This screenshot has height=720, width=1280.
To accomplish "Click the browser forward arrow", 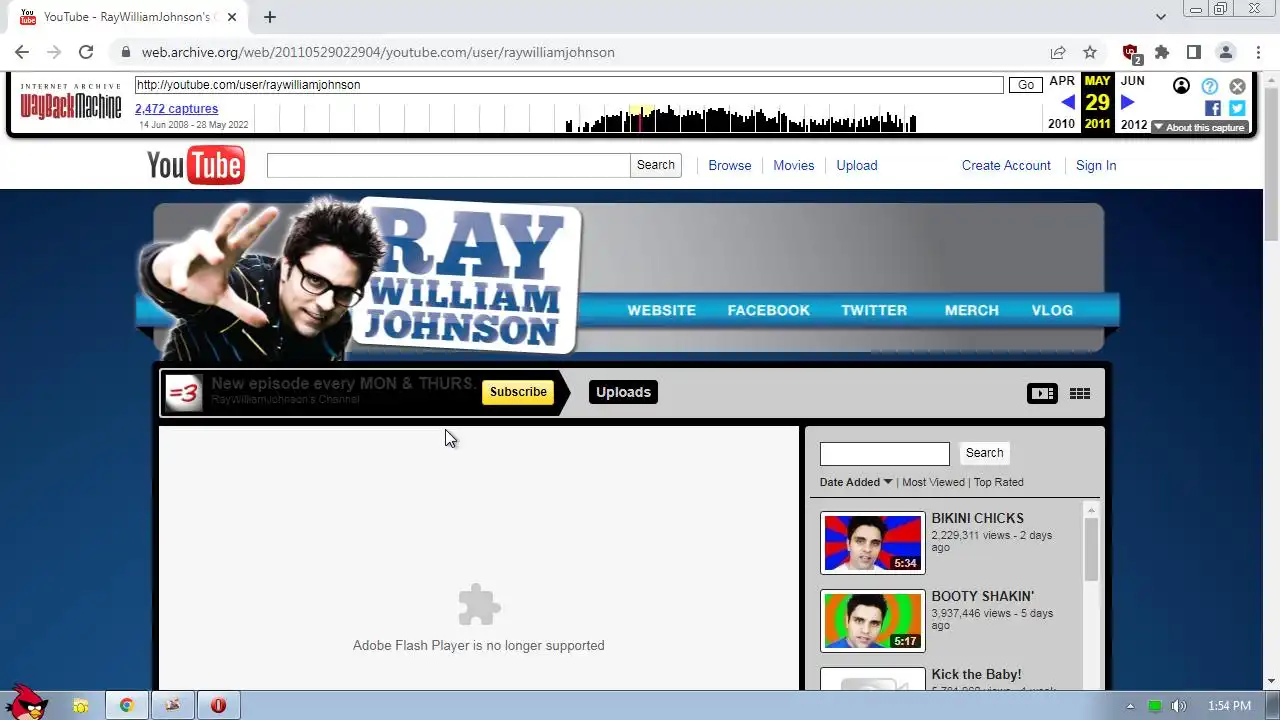I will [x=54, y=52].
